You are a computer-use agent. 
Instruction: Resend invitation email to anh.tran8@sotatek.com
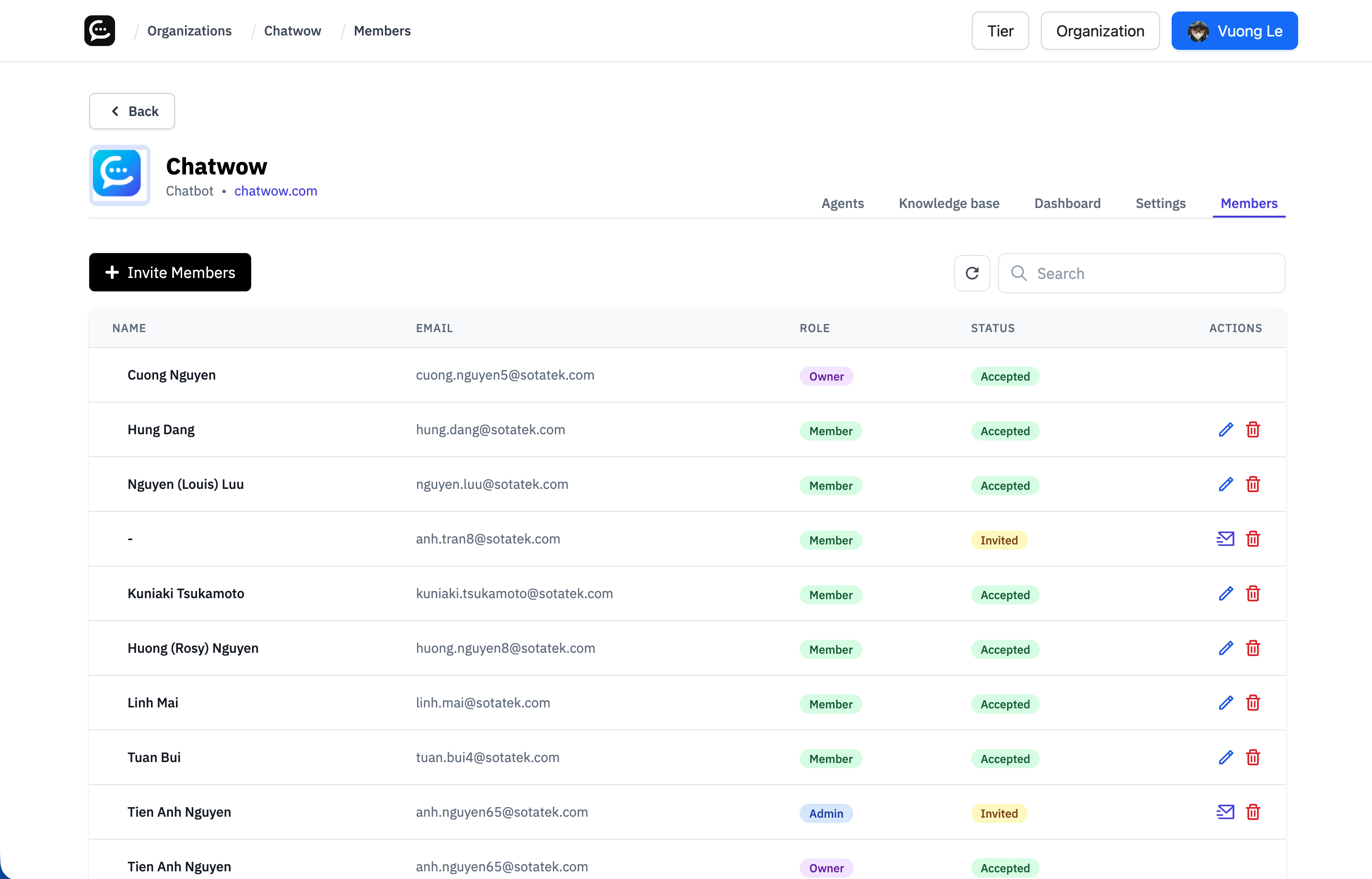click(1225, 538)
